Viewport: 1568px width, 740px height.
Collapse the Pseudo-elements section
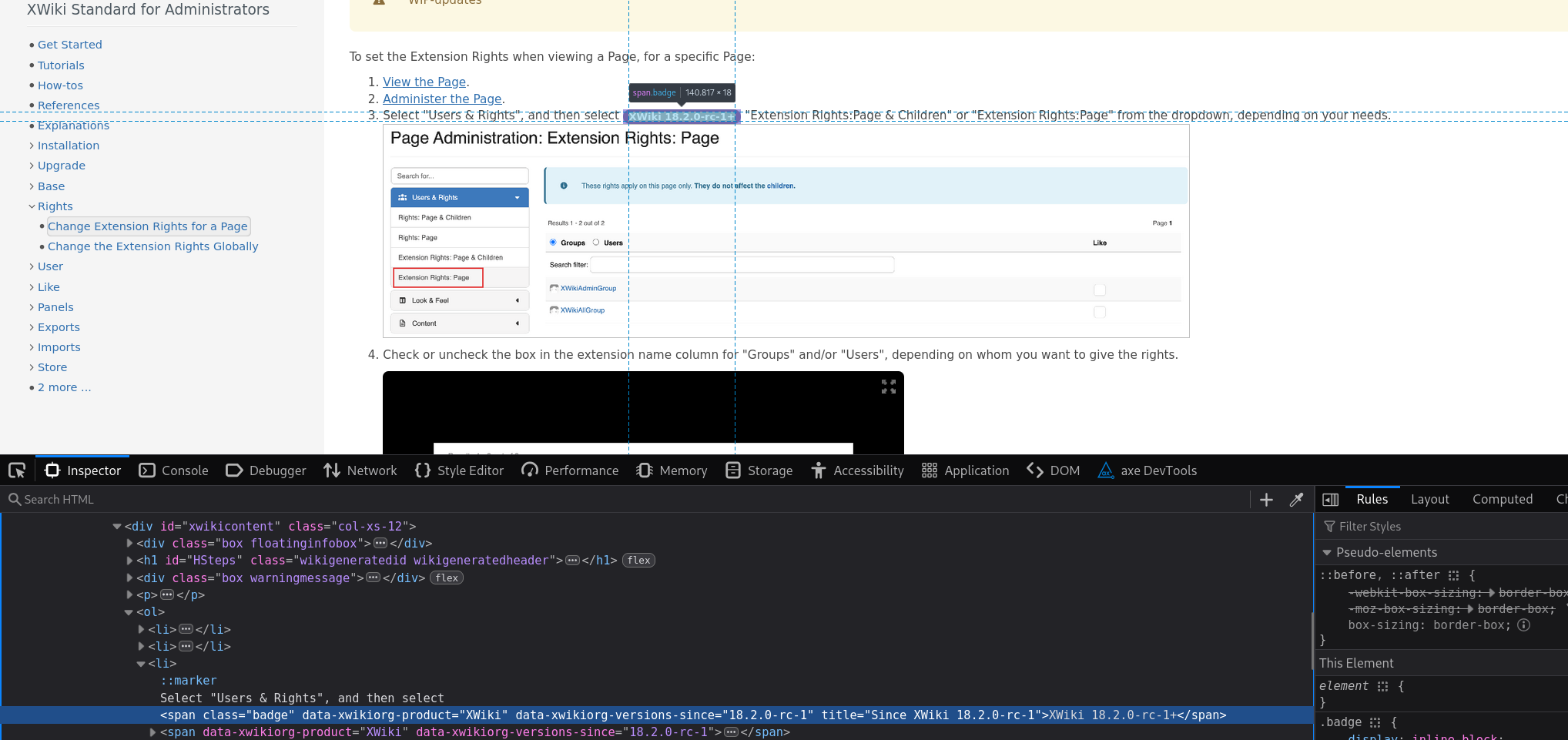tap(1327, 553)
